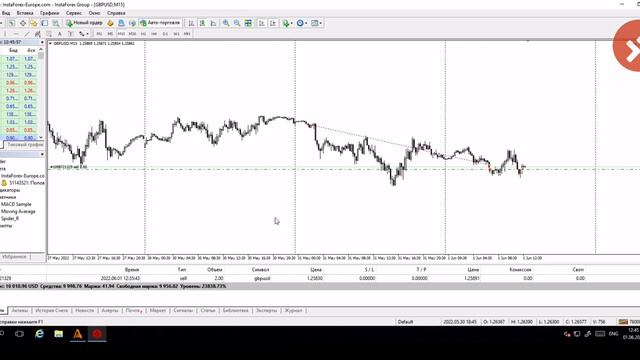
Task: Open the chart templates dropdown
Action: pos(316,23)
